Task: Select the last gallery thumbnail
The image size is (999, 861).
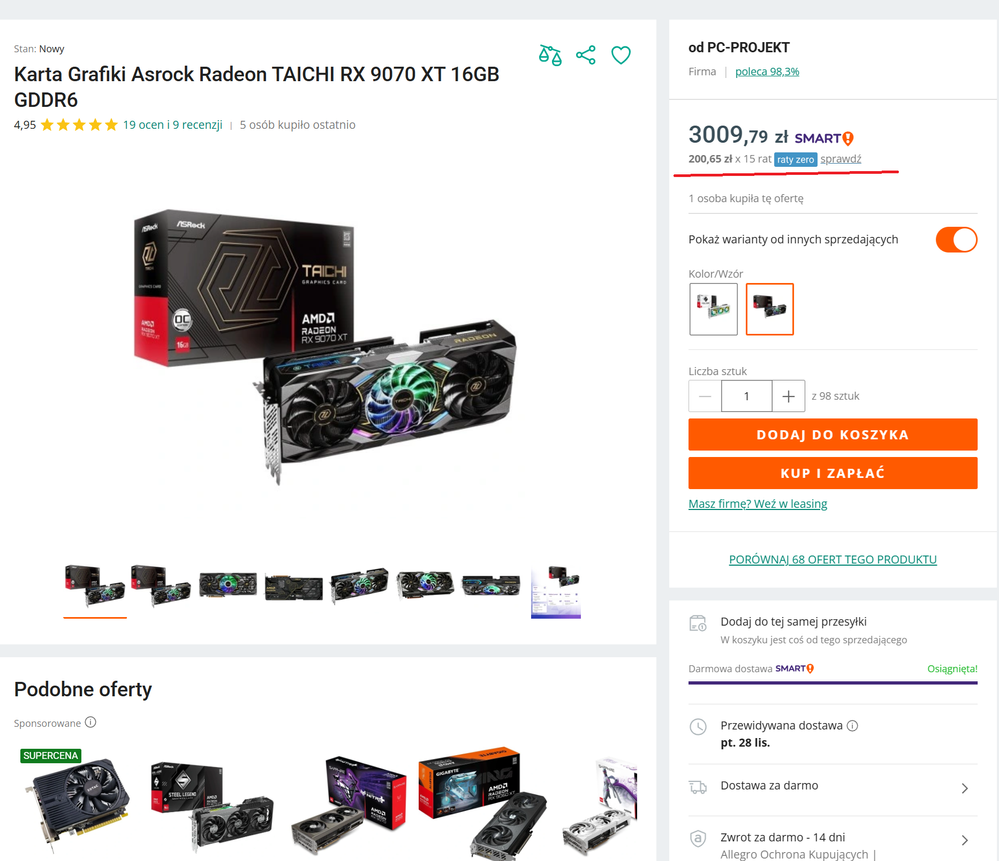Action: pyautogui.click(x=556, y=591)
